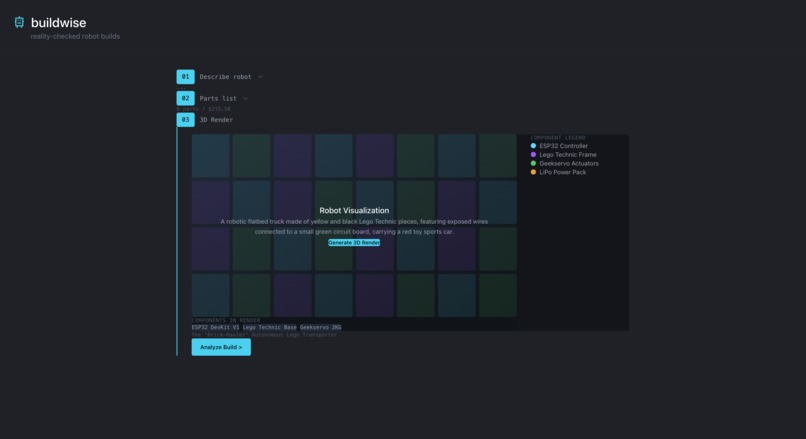Click the buildwise robot logo icon
The image size is (806, 439).
19,22
